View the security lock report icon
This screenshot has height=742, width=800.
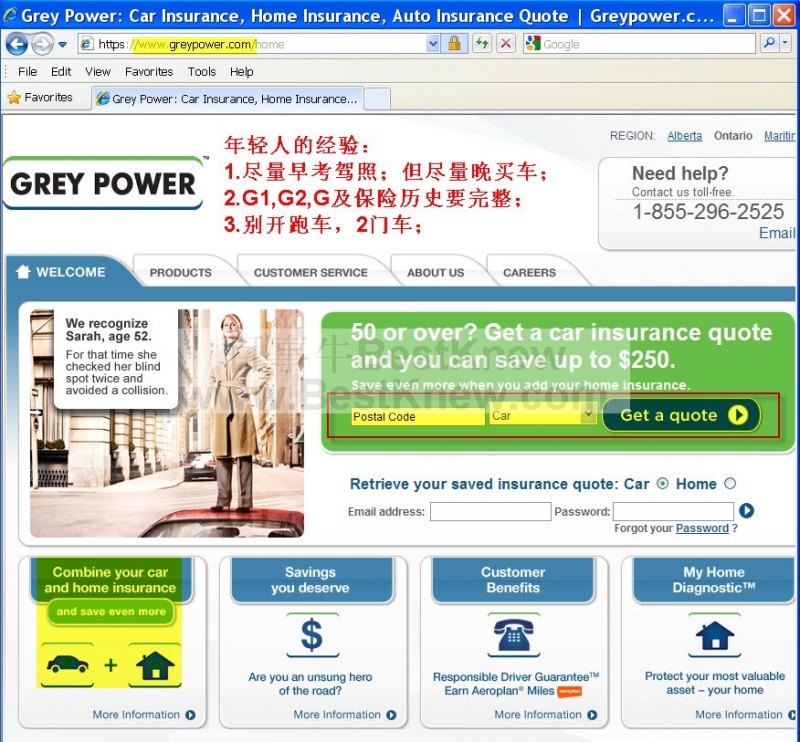point(454,44)
